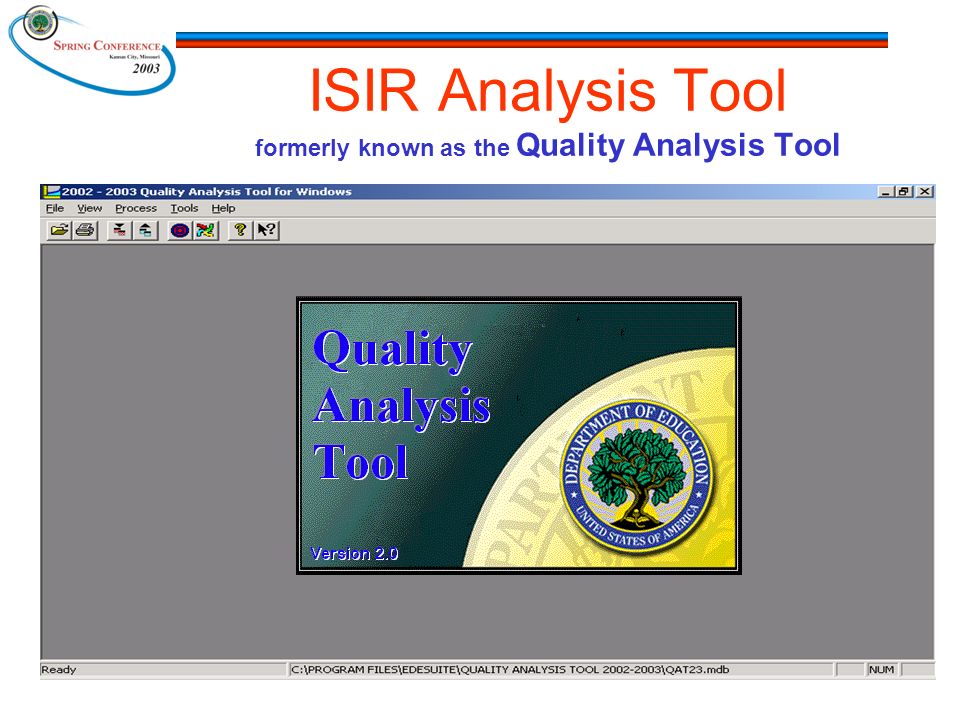Click the printer toolbar icon
The image size is (960, 720).
point(85,230)
